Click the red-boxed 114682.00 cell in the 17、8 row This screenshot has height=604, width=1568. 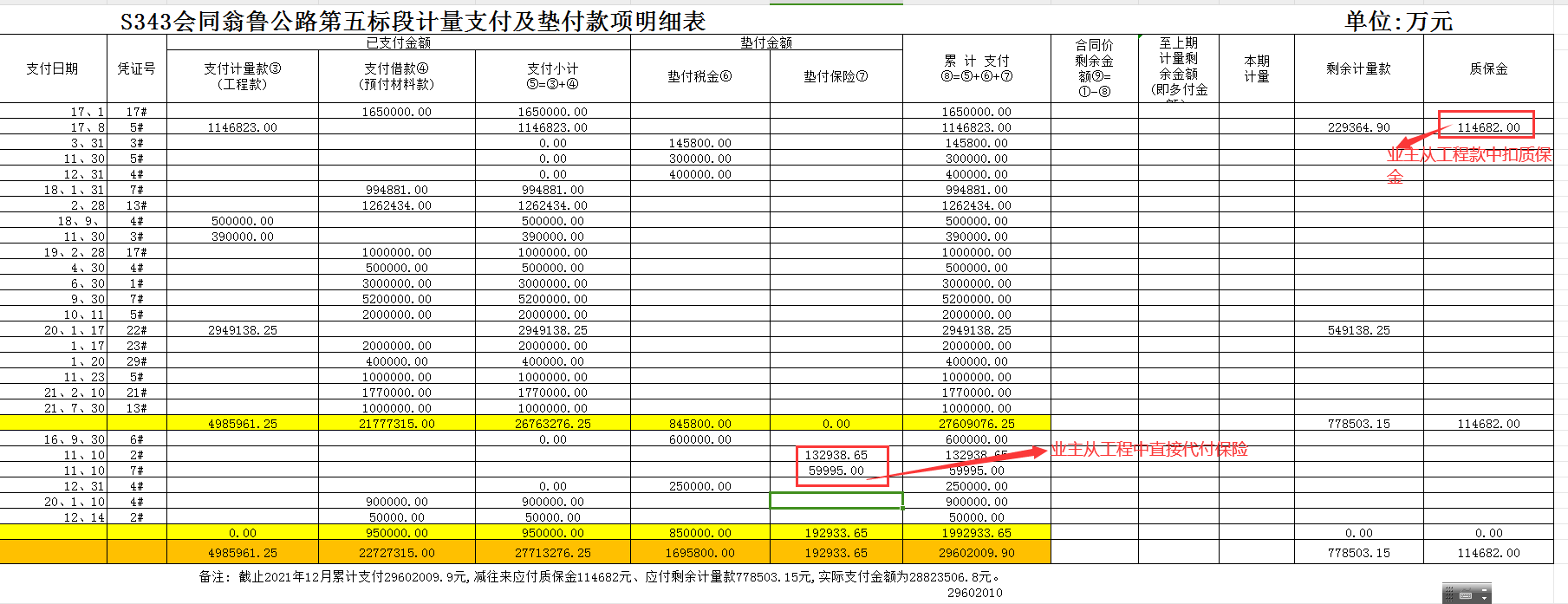1487,127
